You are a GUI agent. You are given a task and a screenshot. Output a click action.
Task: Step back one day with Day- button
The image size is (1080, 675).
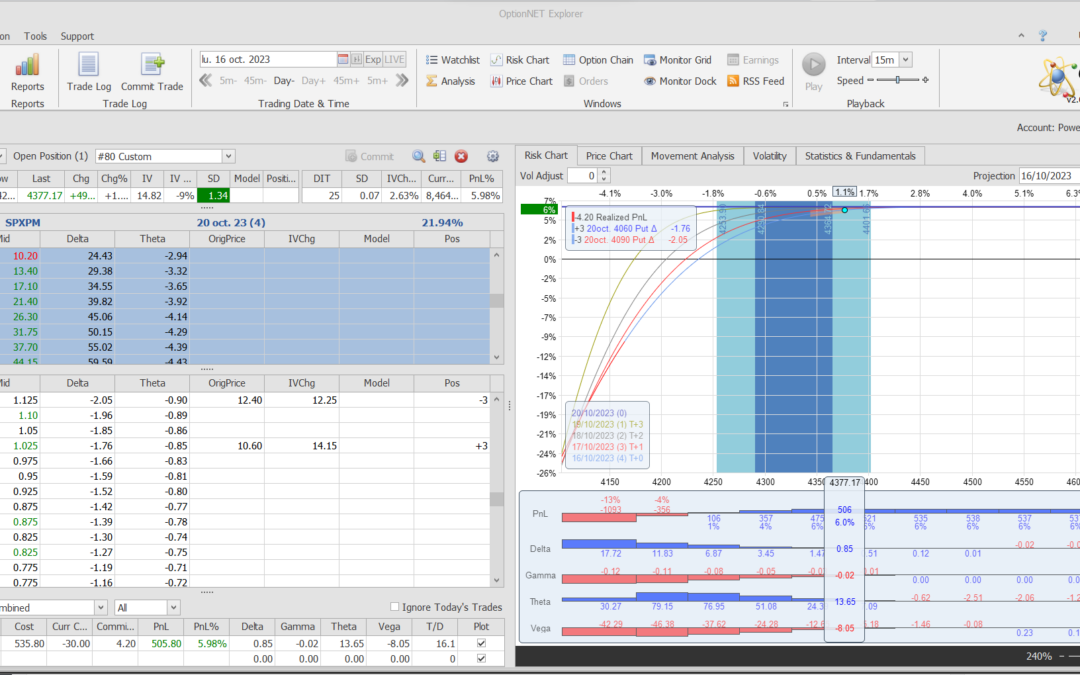point(284,81)
